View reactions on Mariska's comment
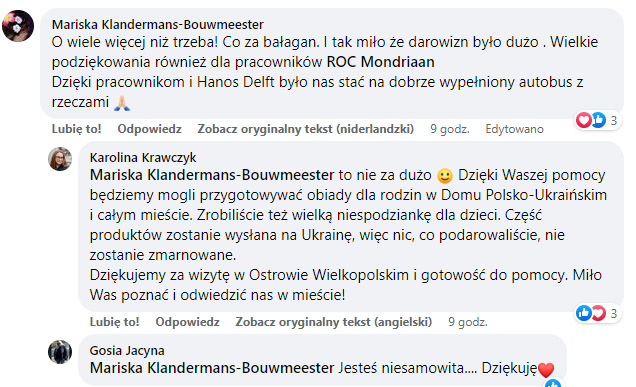 pos(597,120)
